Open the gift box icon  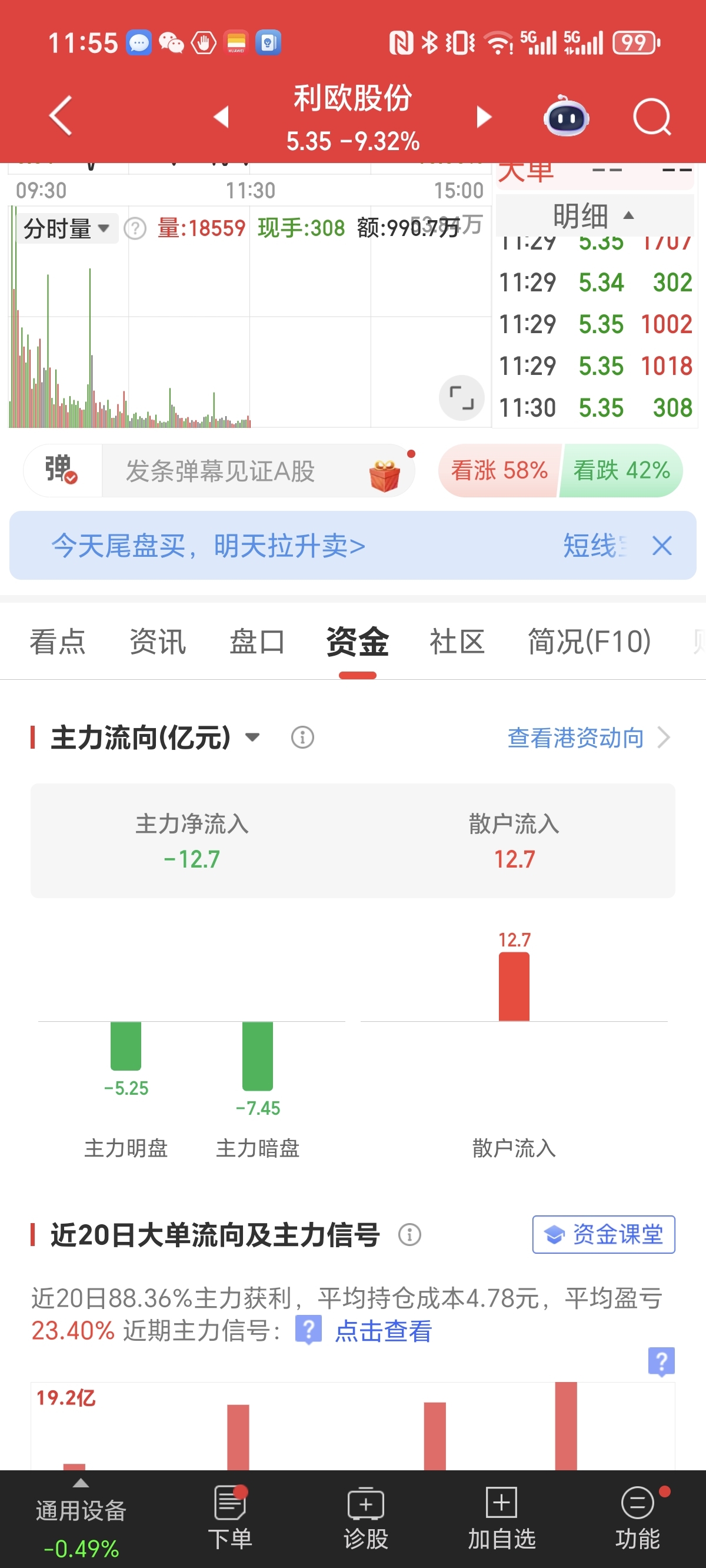(x=385, y=476)
